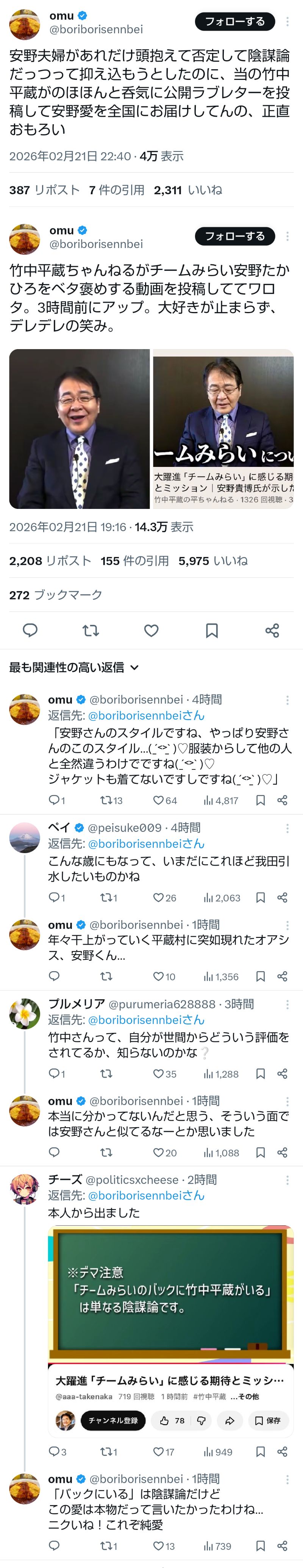Open the left 竹中平蔵 video thumbnail
303x1568 pixels.
point(79,429)
